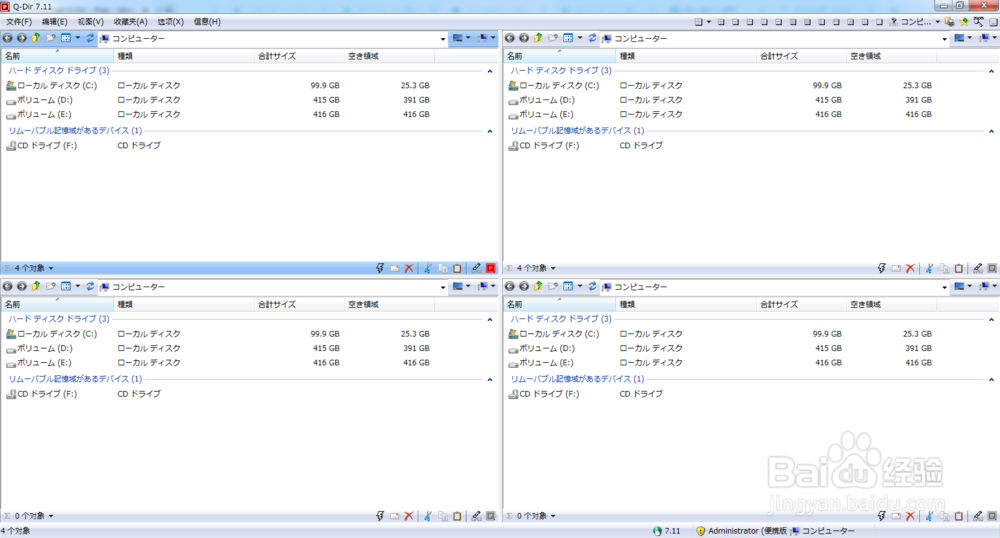Refresh the bottom-left pane
Screen dimensions: 1000x538
90,287
